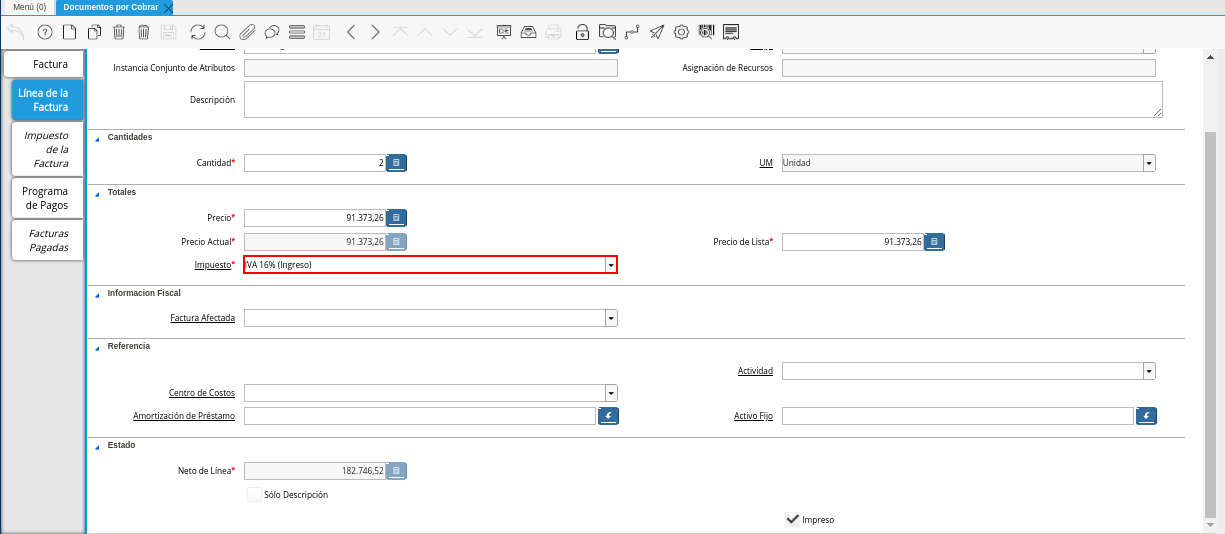The width and height of the screenshot is (1225, 534).
Task: Collapse the Cantidades section
Action: tap(97, 139)
